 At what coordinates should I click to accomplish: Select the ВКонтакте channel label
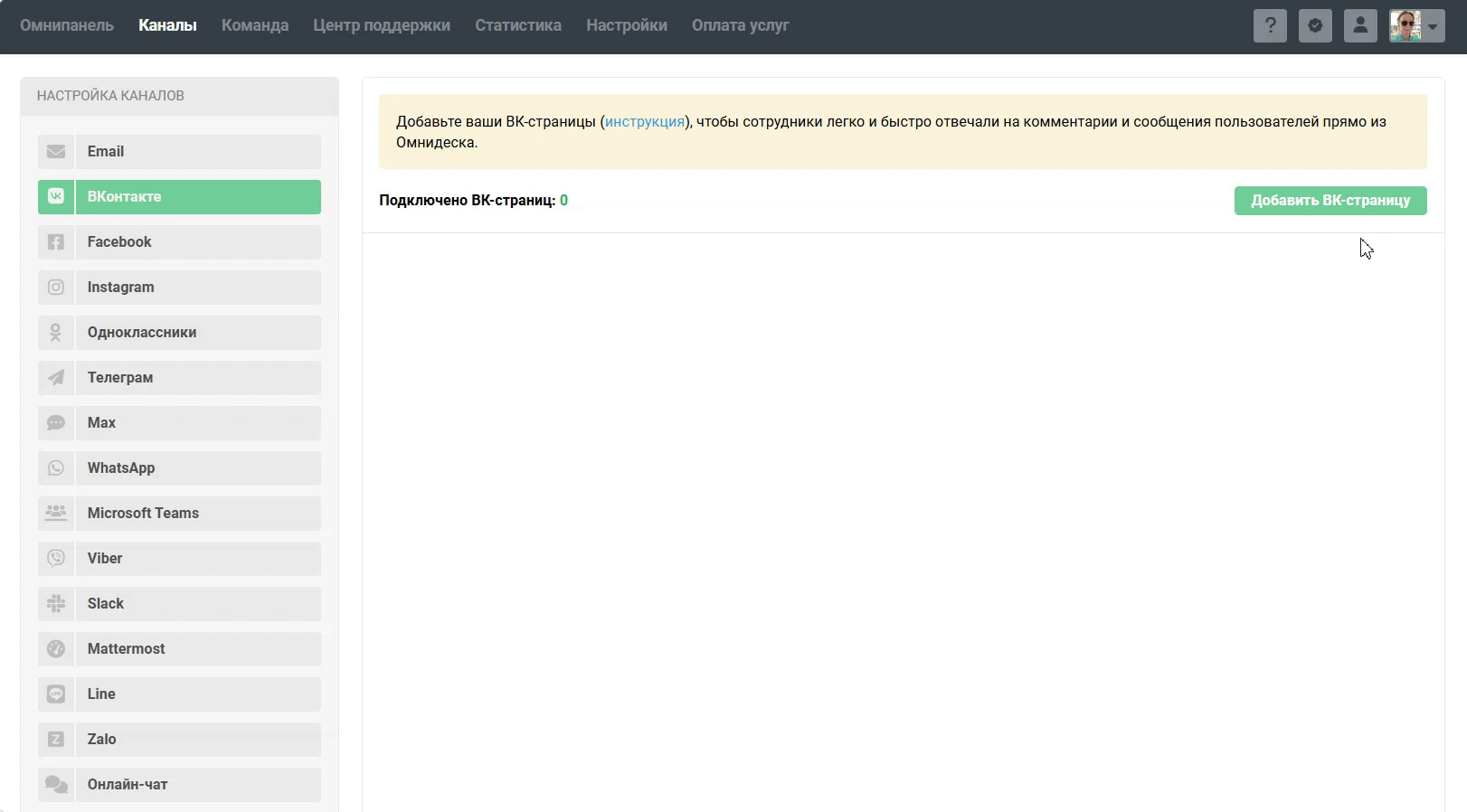coord(124,197)
